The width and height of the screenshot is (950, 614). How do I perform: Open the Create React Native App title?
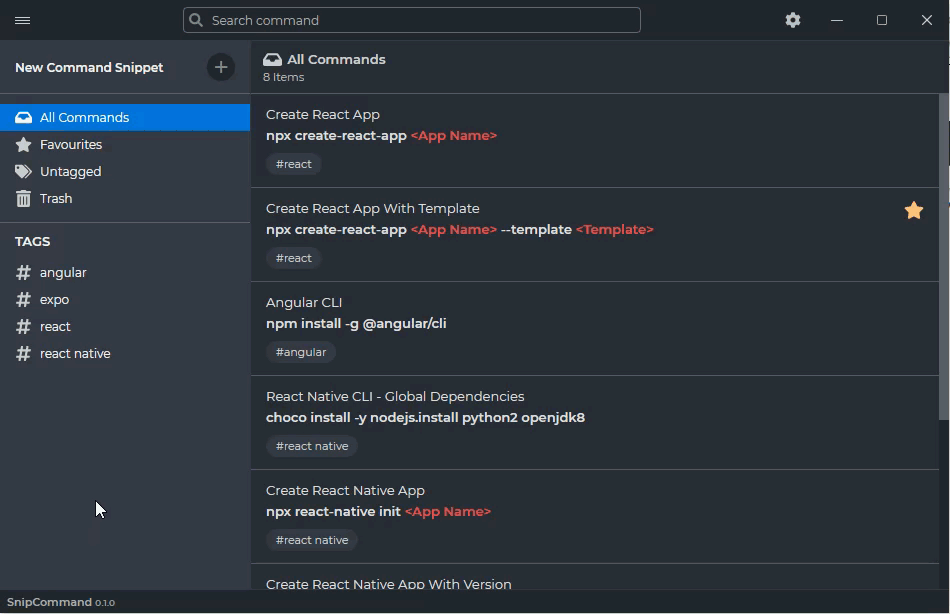pos(345,490)
